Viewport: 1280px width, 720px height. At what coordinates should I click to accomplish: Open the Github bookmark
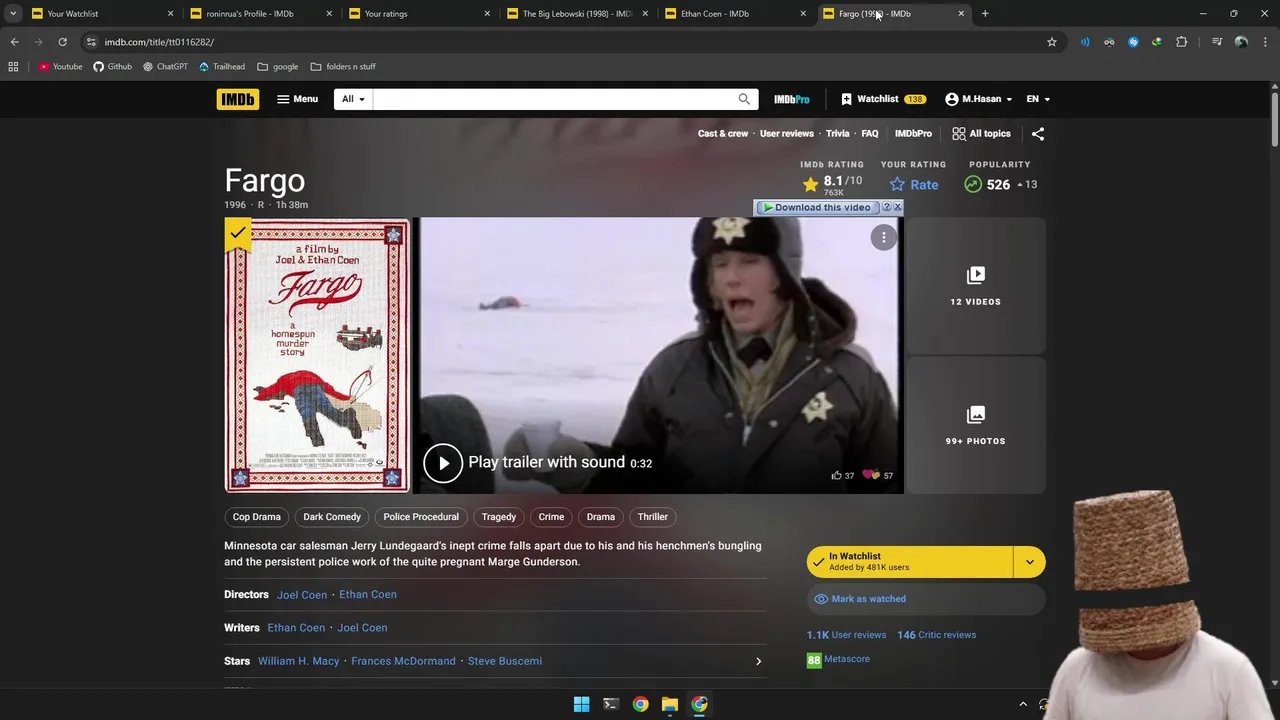pyautogui.click(x=112, y=67)
